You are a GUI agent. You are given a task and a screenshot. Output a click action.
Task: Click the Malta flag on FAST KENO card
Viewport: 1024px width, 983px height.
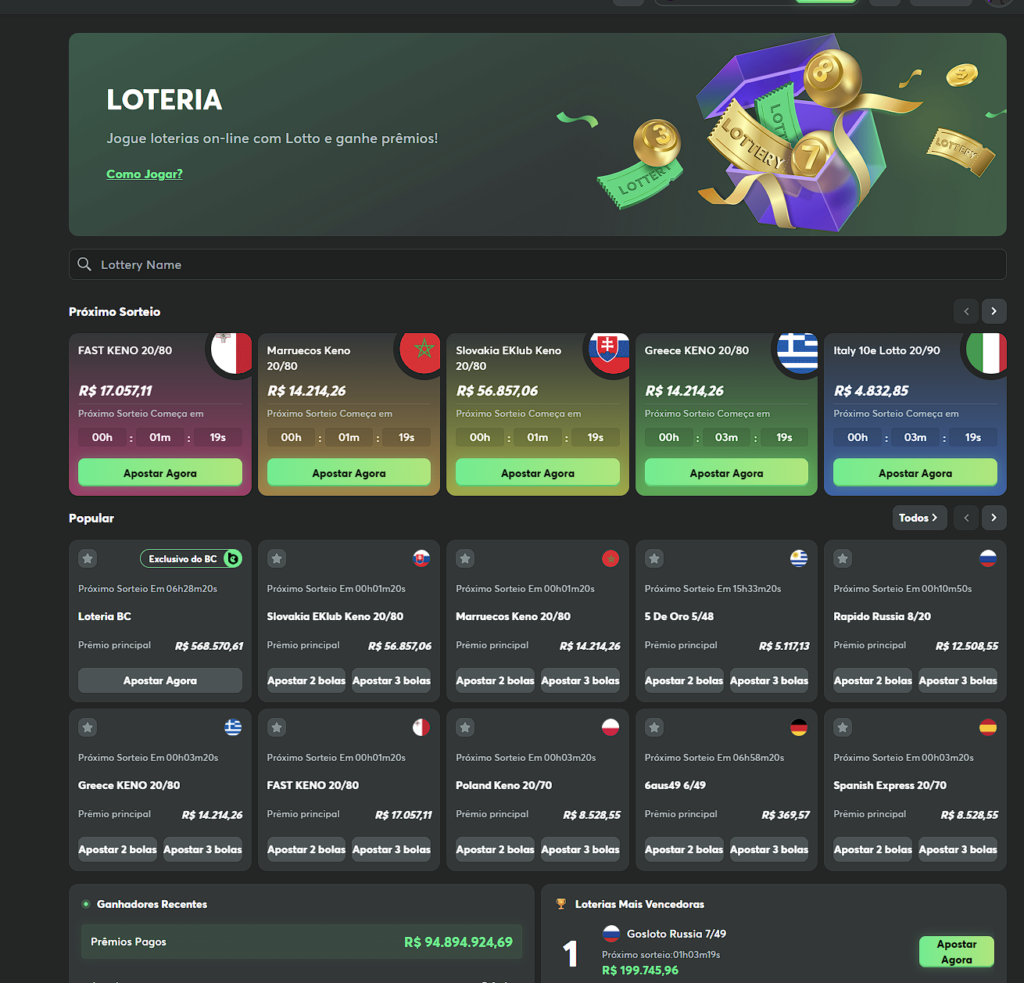[232, 353]
